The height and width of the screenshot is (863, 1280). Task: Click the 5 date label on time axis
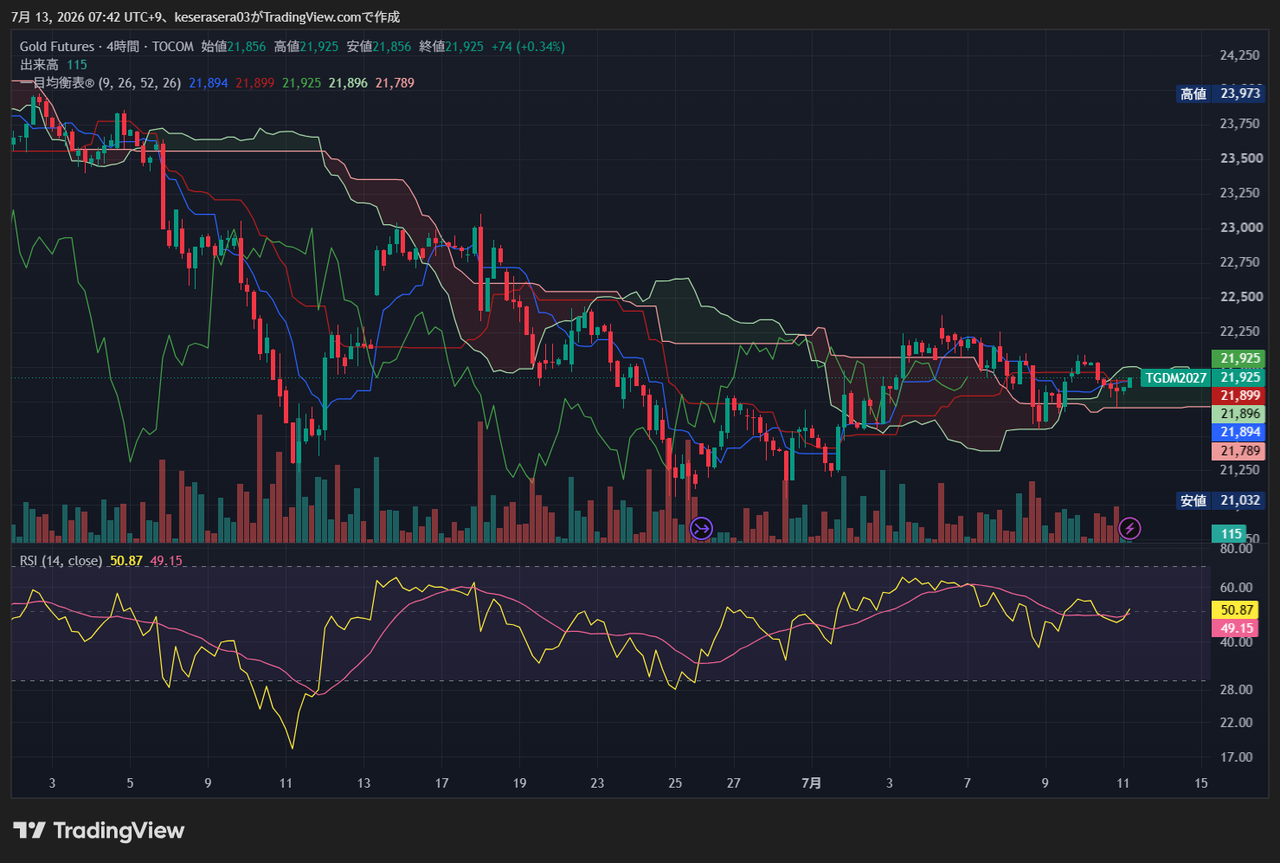coord(130,784)
